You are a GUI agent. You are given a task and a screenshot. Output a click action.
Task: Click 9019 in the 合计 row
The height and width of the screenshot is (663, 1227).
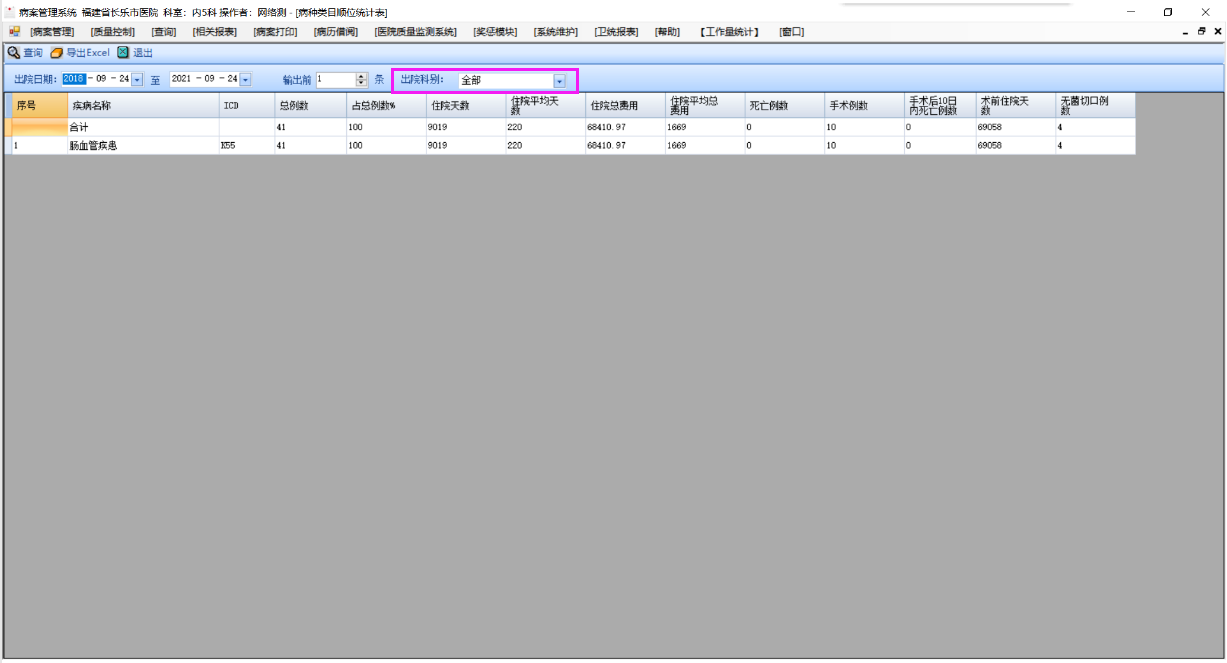pyautogui.click(x=466, y=127)
